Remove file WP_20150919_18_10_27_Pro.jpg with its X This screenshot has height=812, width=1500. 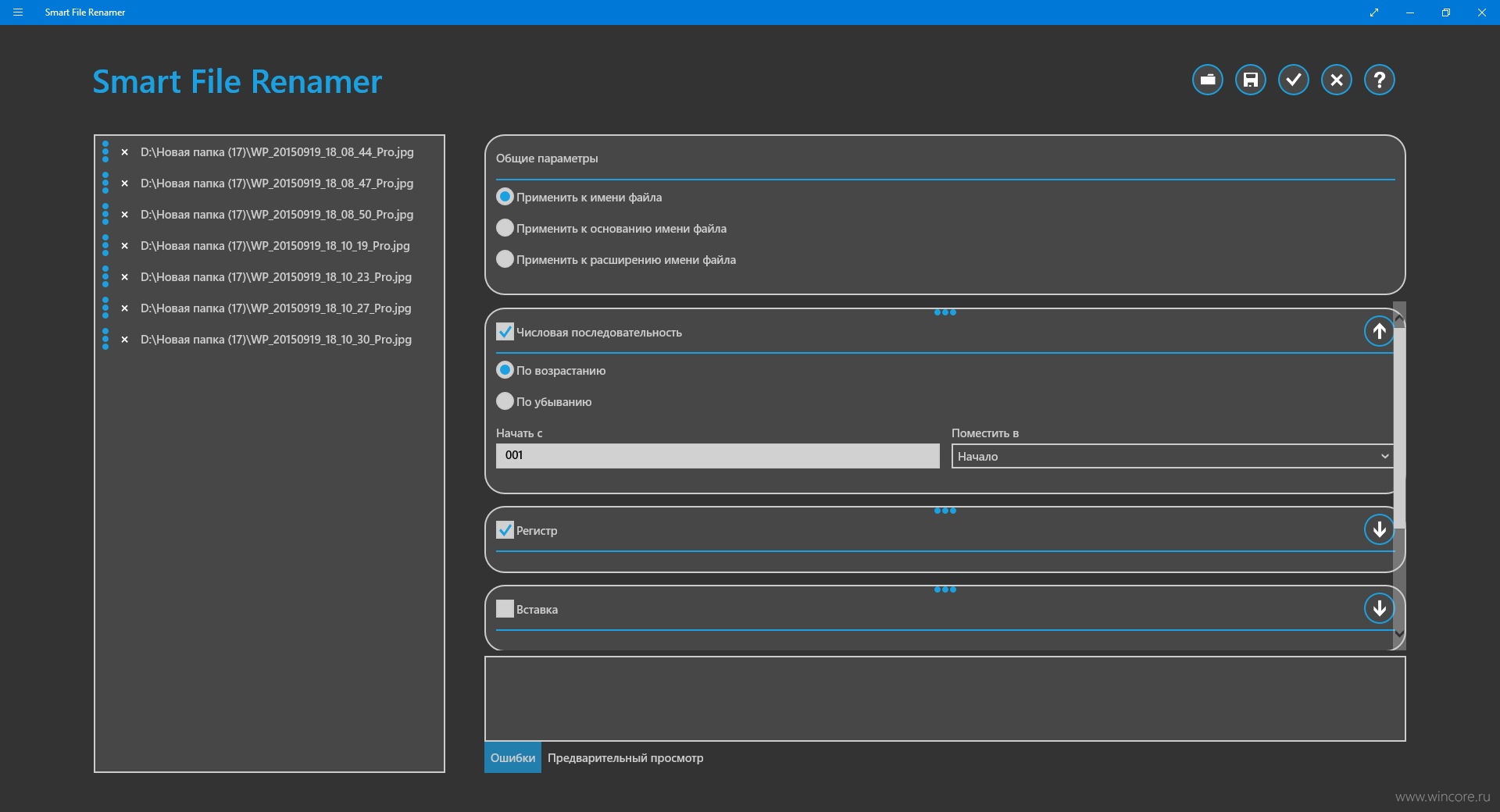click(124, 308)
